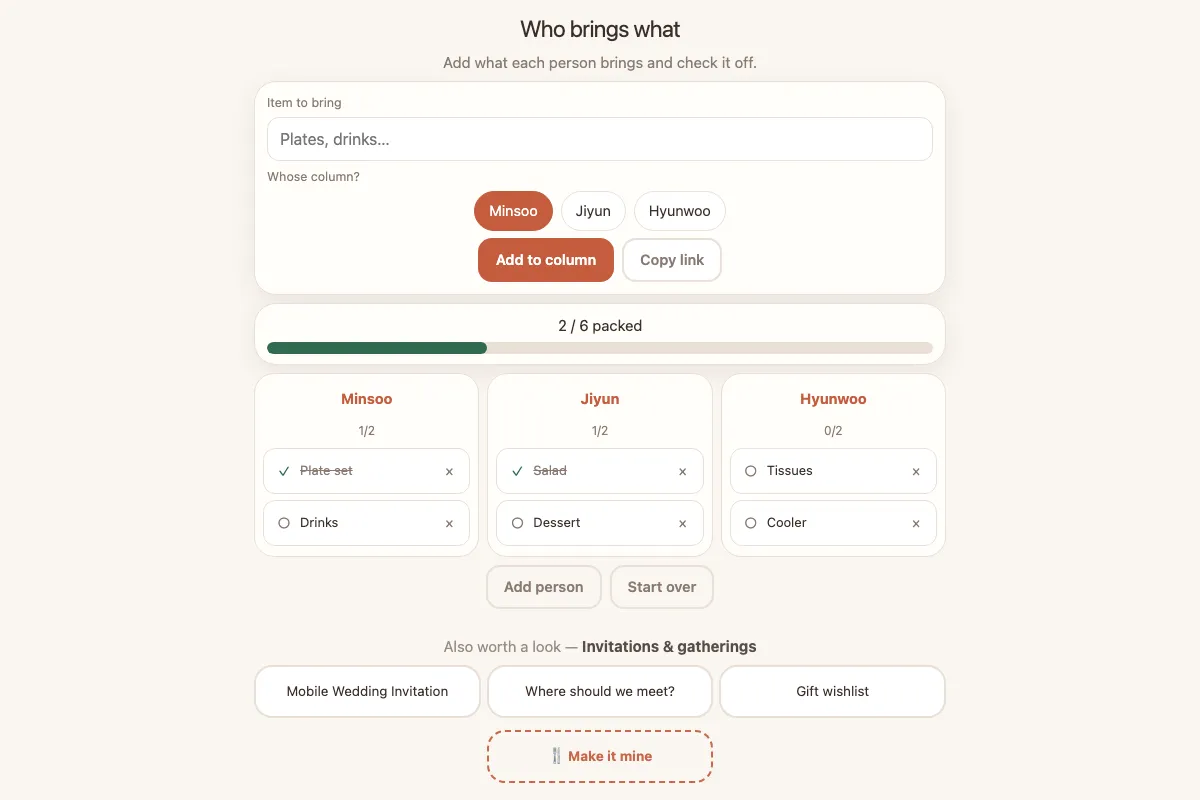The height and width of the screenshot is (800, 1200).
Task: Check off the Cooler item
Action: (751, 523)
